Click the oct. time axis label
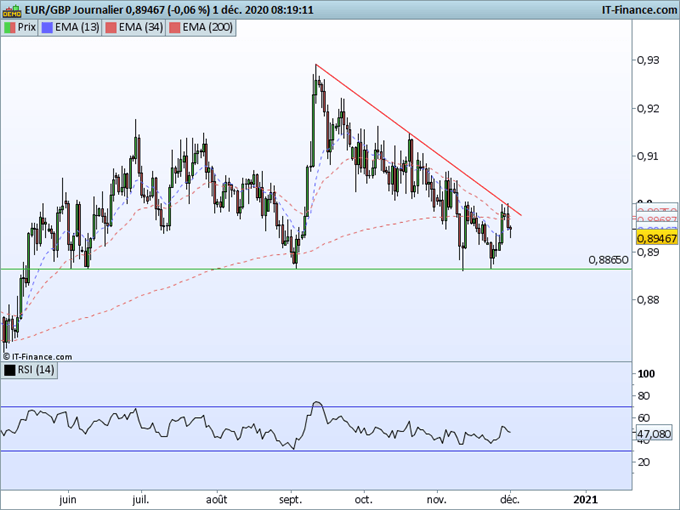680x510 pixels. coord(363,500)
